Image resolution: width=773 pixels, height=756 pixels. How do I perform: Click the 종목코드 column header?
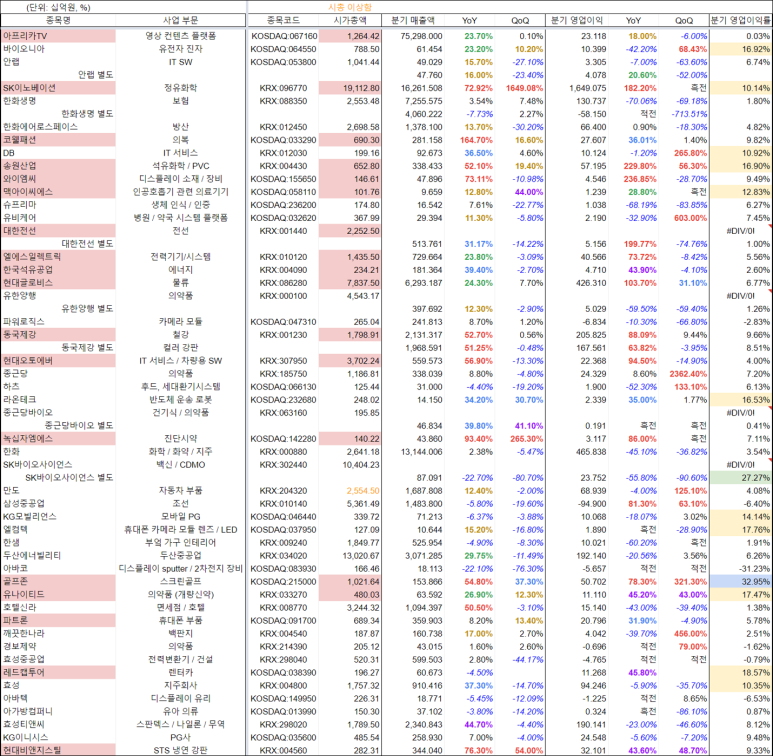[x=283, y=20]
